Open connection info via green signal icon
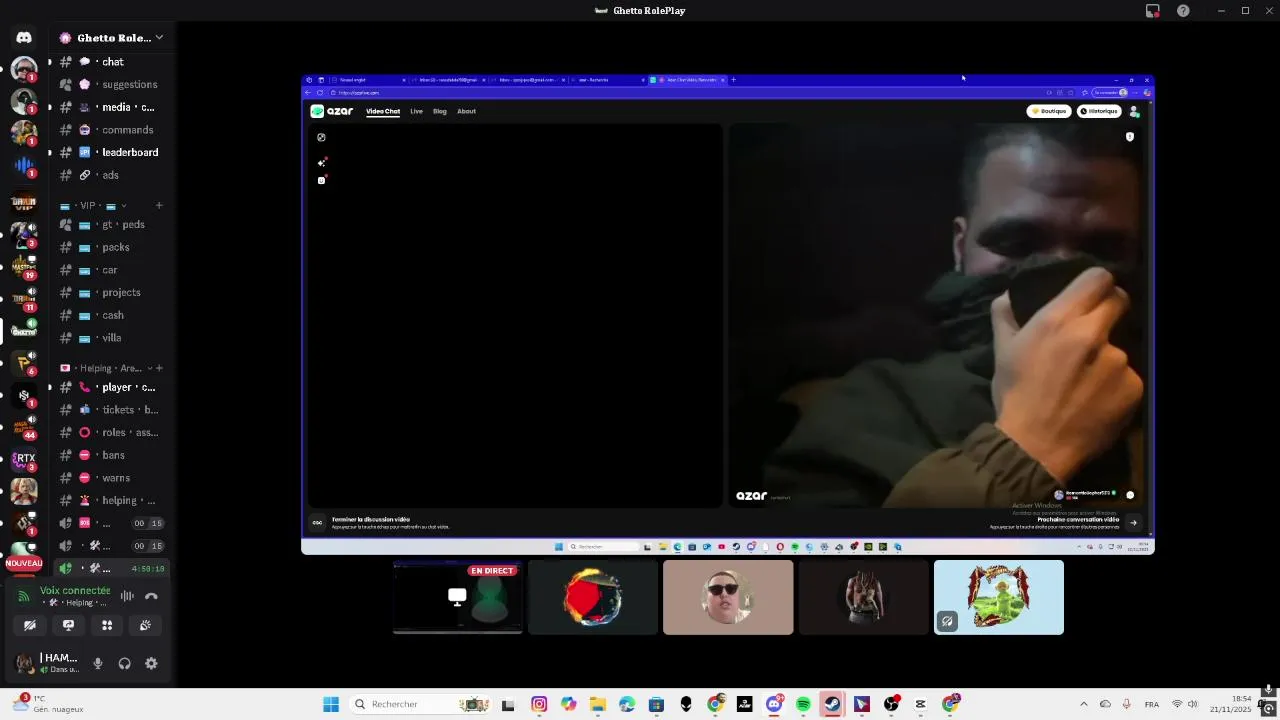This screenshot has height=720, width=1280. [24, 596]
